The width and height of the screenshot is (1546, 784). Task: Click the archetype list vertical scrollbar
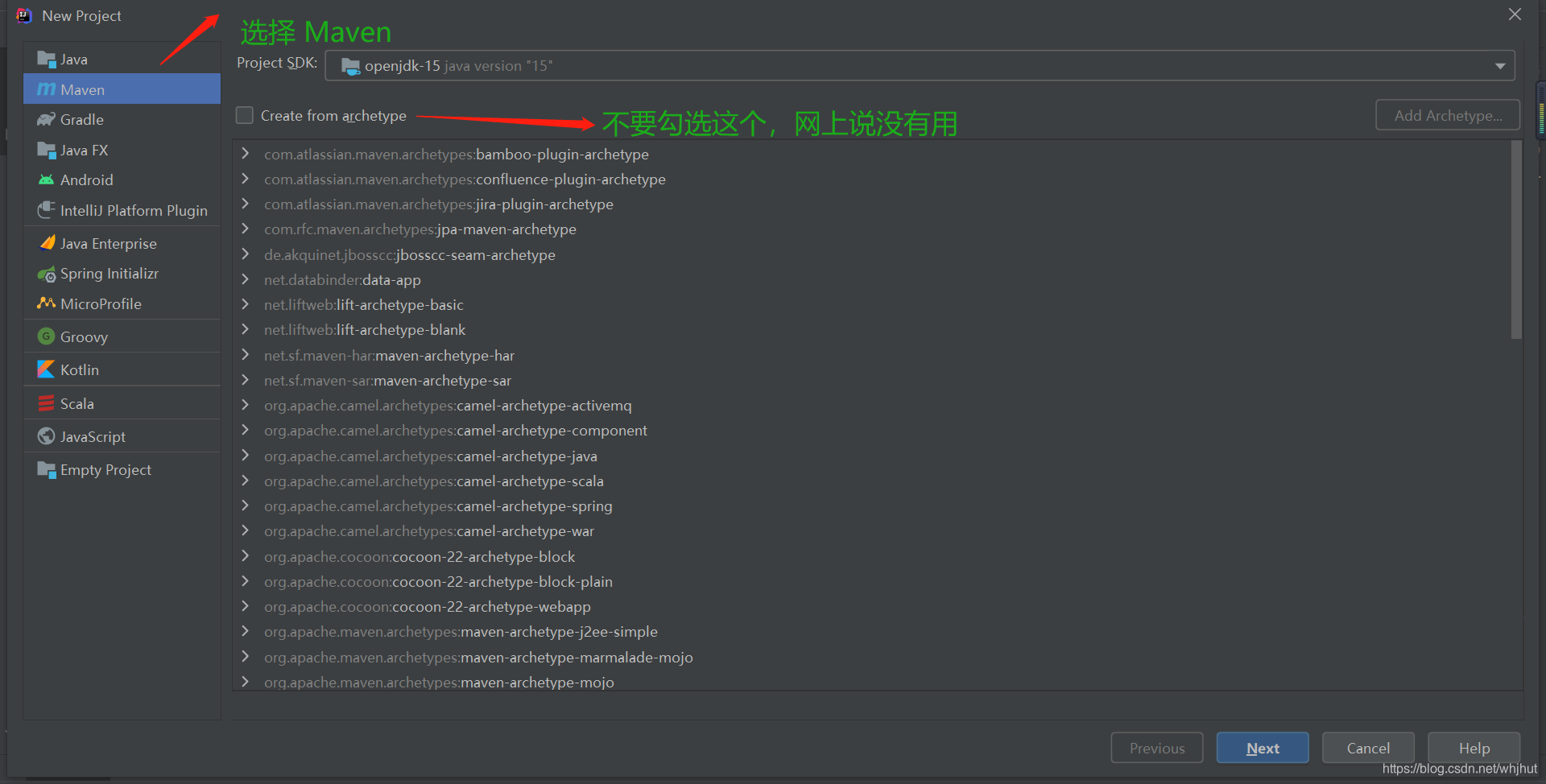pyautogui.click(x=1516, y=240)
